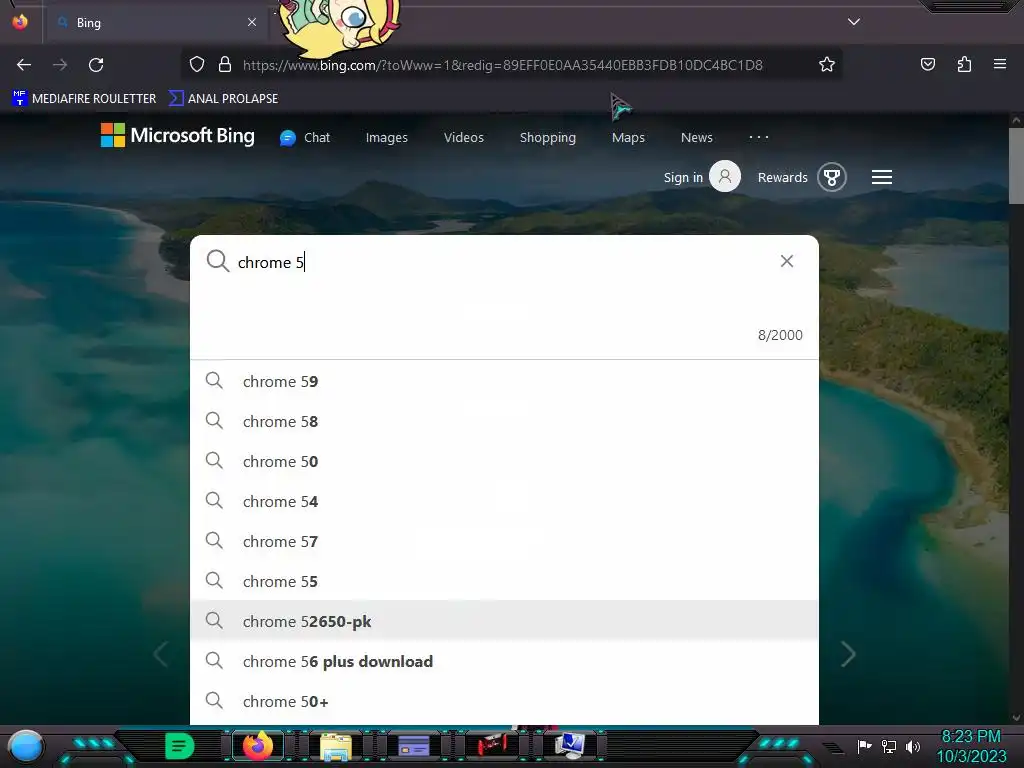
Task: Open the volume speaker icon in tray
Action: [x=913, y=746]
